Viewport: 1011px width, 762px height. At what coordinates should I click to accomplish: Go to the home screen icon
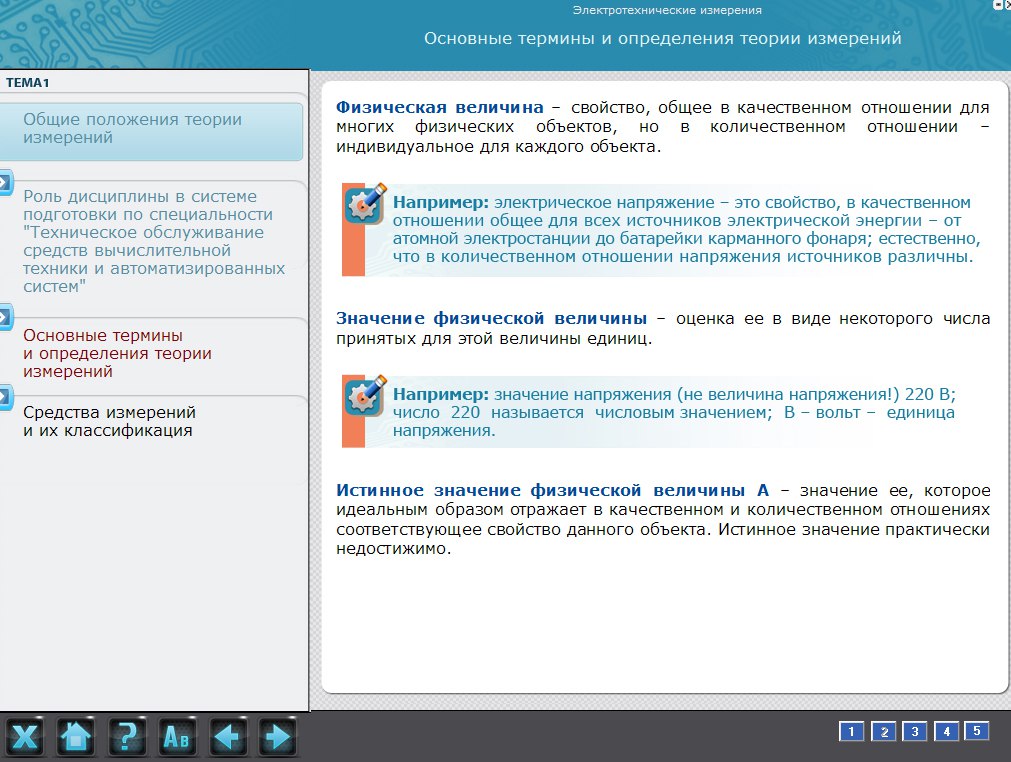tap(76, 738)
